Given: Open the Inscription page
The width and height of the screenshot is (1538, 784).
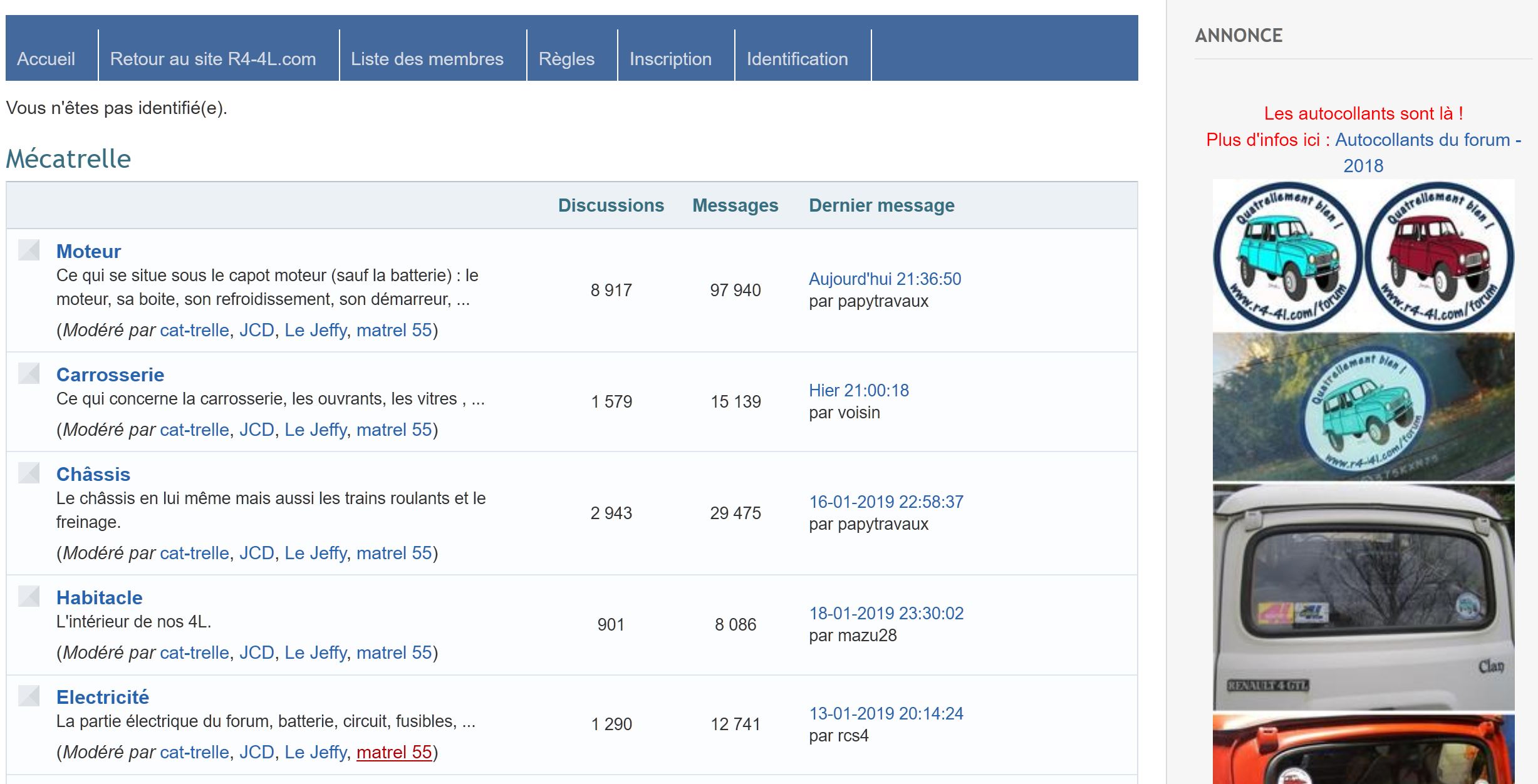Looking at the screenshot, I should tap(670, 59).
